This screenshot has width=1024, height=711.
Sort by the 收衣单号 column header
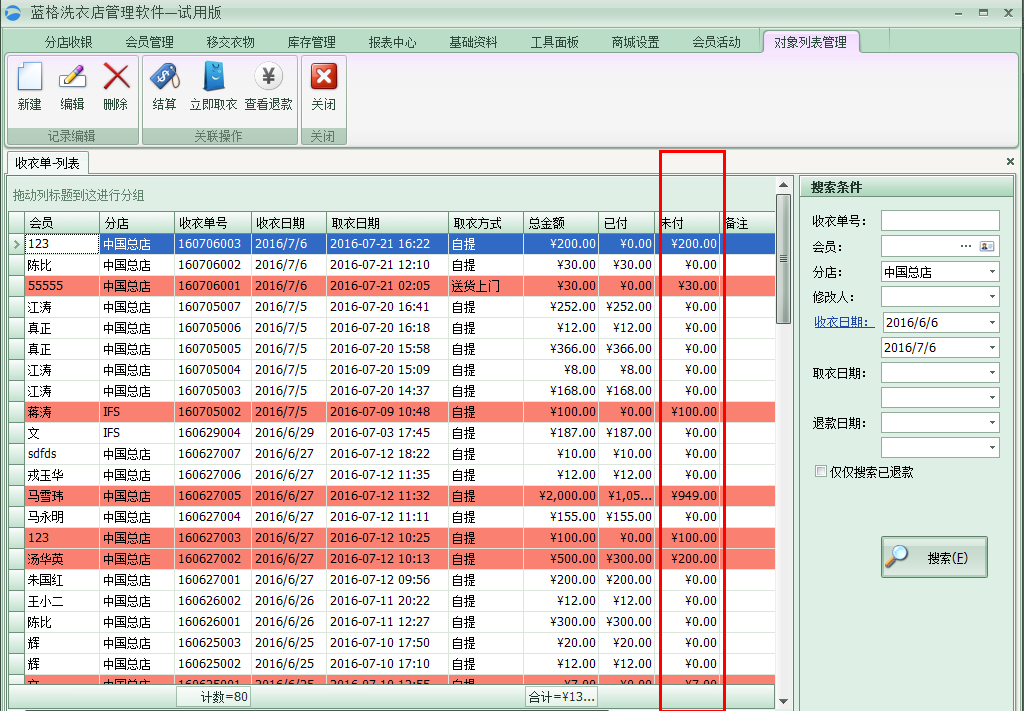click(213, 223)
